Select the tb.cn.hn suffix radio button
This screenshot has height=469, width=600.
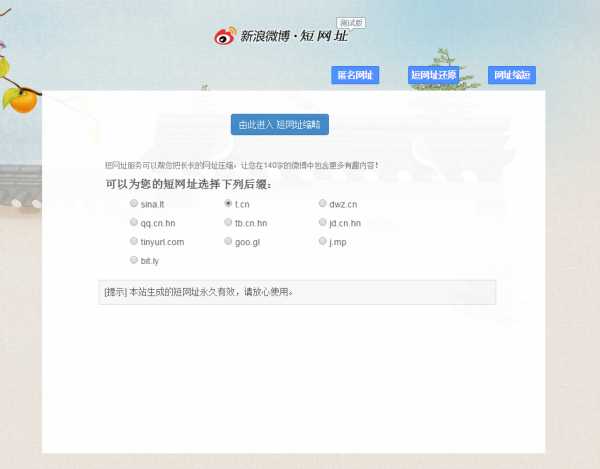click(x=228, y=222)
